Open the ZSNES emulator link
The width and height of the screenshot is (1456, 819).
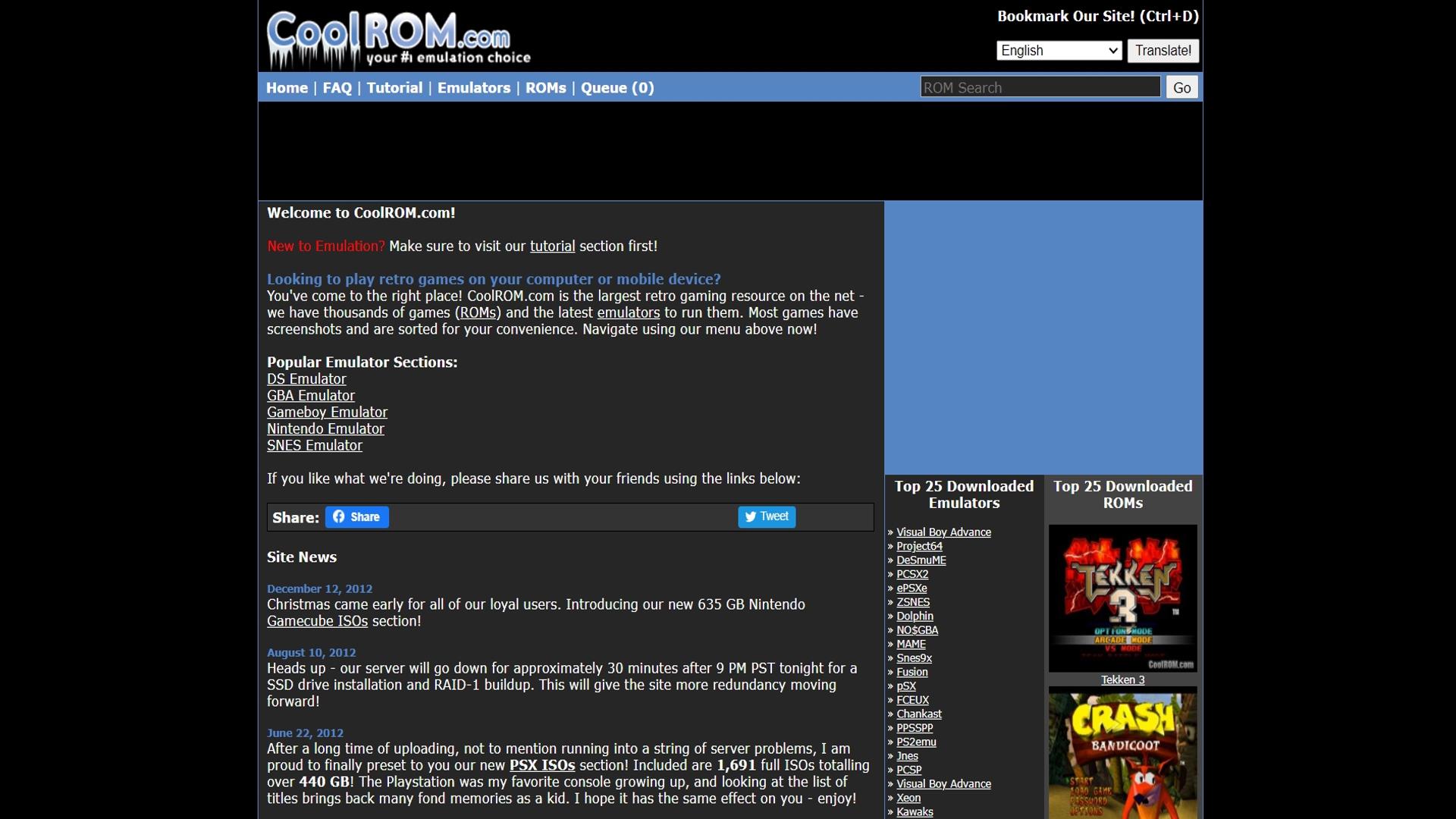click(x=913, y=603)
